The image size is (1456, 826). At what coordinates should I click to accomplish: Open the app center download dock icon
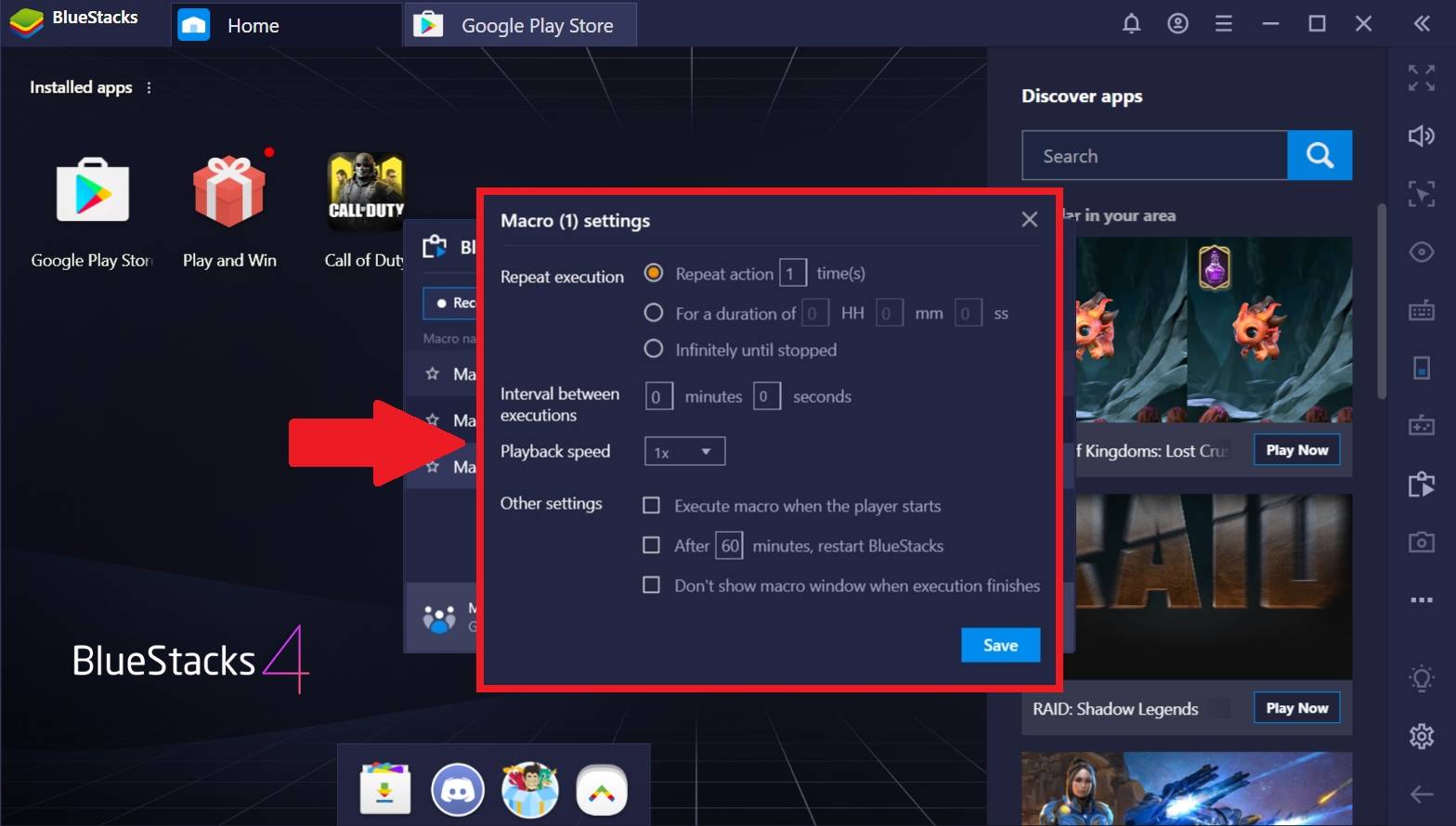coord(385,789)
